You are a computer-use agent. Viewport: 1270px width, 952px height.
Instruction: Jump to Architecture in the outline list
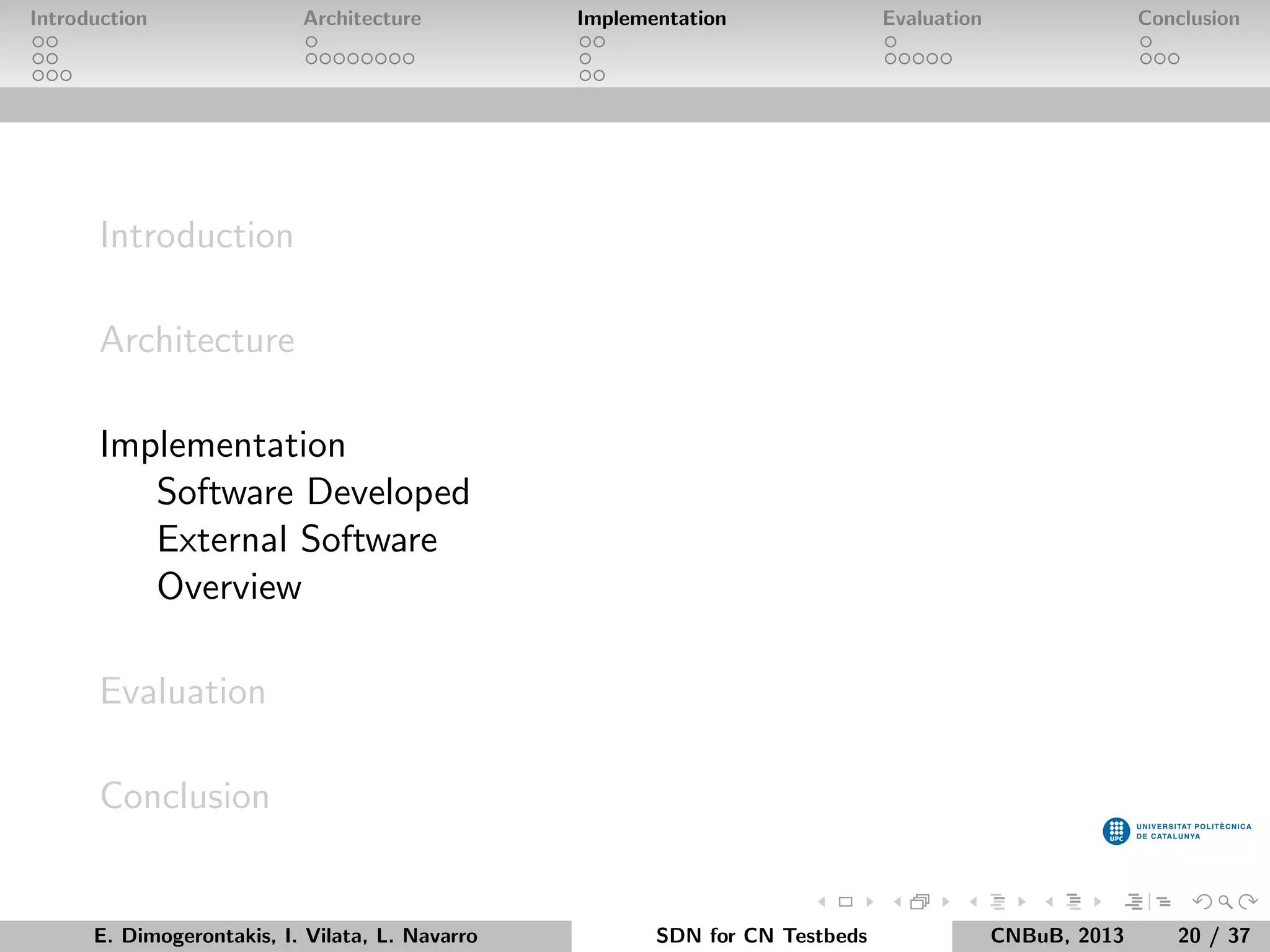click(197, 340)
